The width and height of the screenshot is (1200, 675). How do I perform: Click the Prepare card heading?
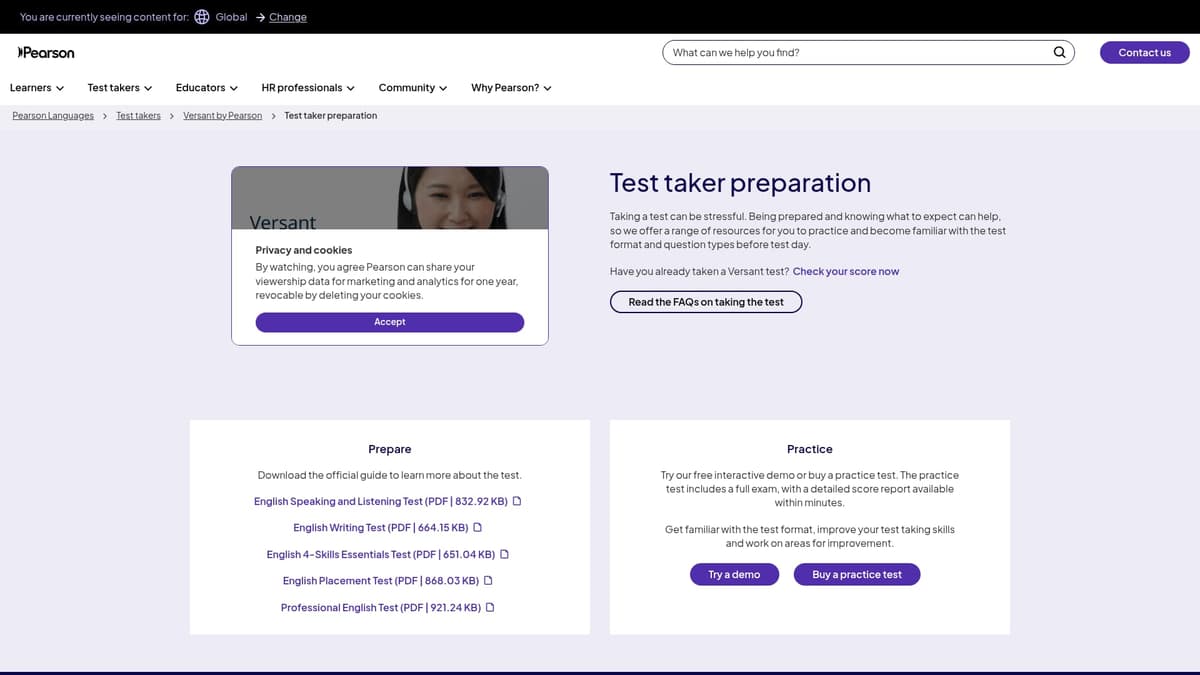390,449
